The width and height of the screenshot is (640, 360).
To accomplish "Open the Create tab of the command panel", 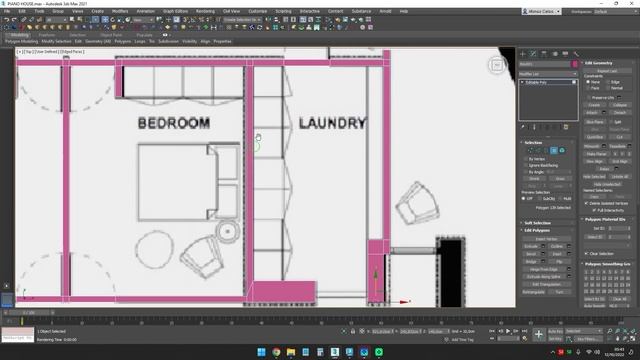I will click(523, 54).
